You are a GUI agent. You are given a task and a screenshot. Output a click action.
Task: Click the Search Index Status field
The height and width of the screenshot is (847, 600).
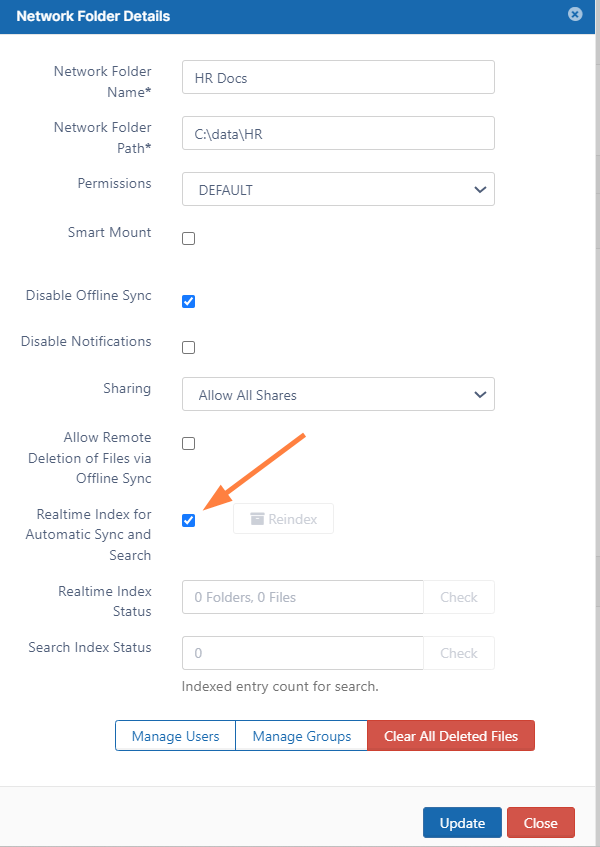[303, 653]
